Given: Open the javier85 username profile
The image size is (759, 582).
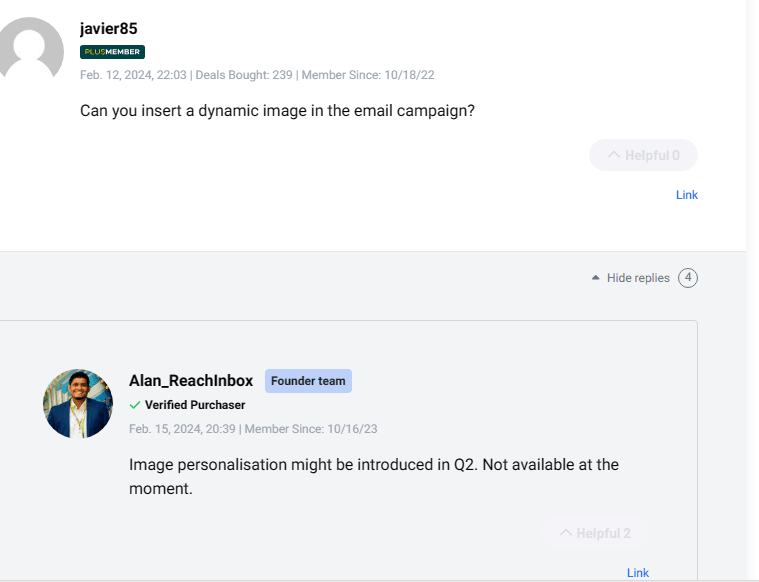Looking at the screenshot, I should (109, 29).
